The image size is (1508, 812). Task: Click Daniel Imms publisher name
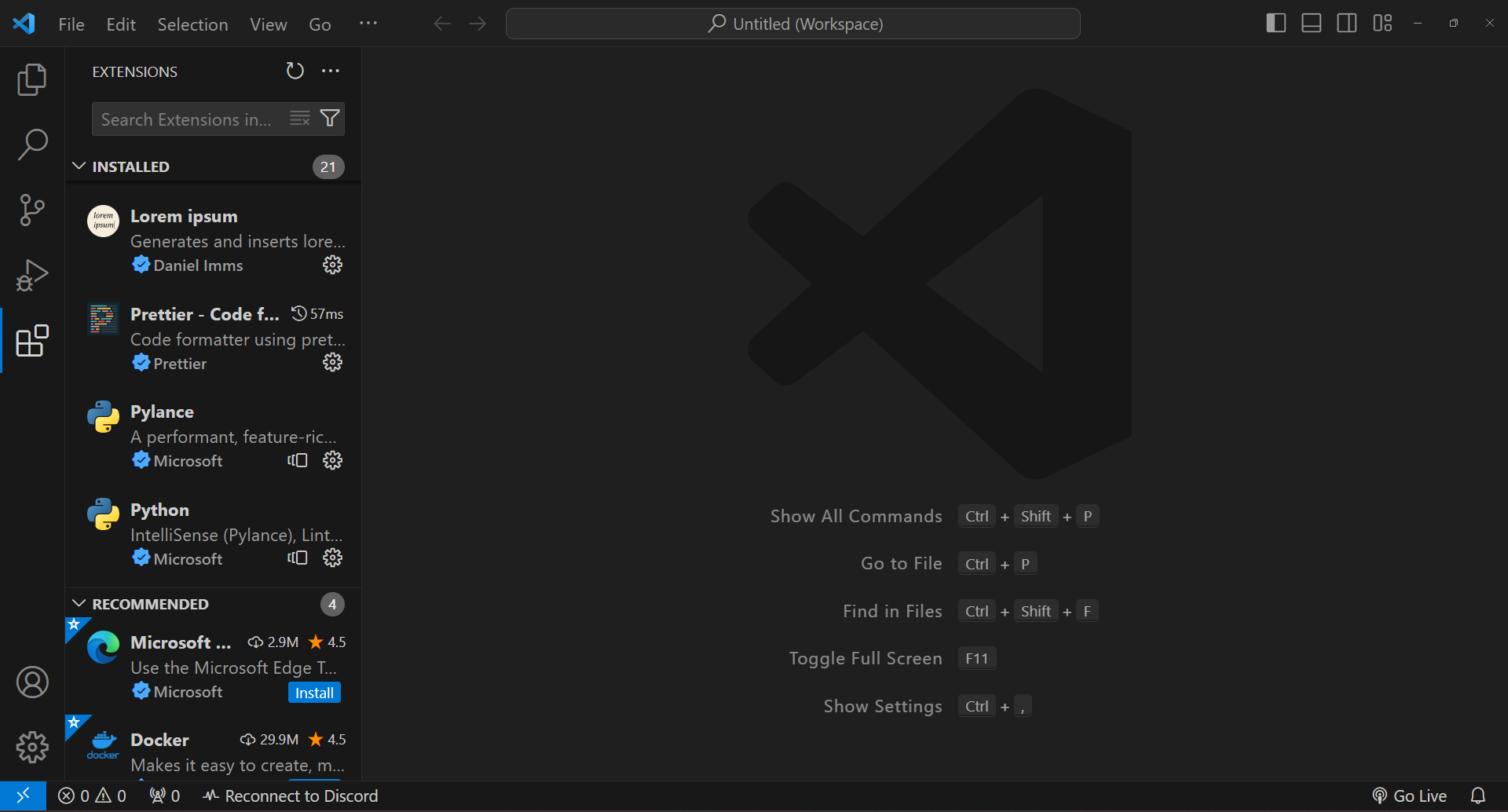(x=198, y=265)
